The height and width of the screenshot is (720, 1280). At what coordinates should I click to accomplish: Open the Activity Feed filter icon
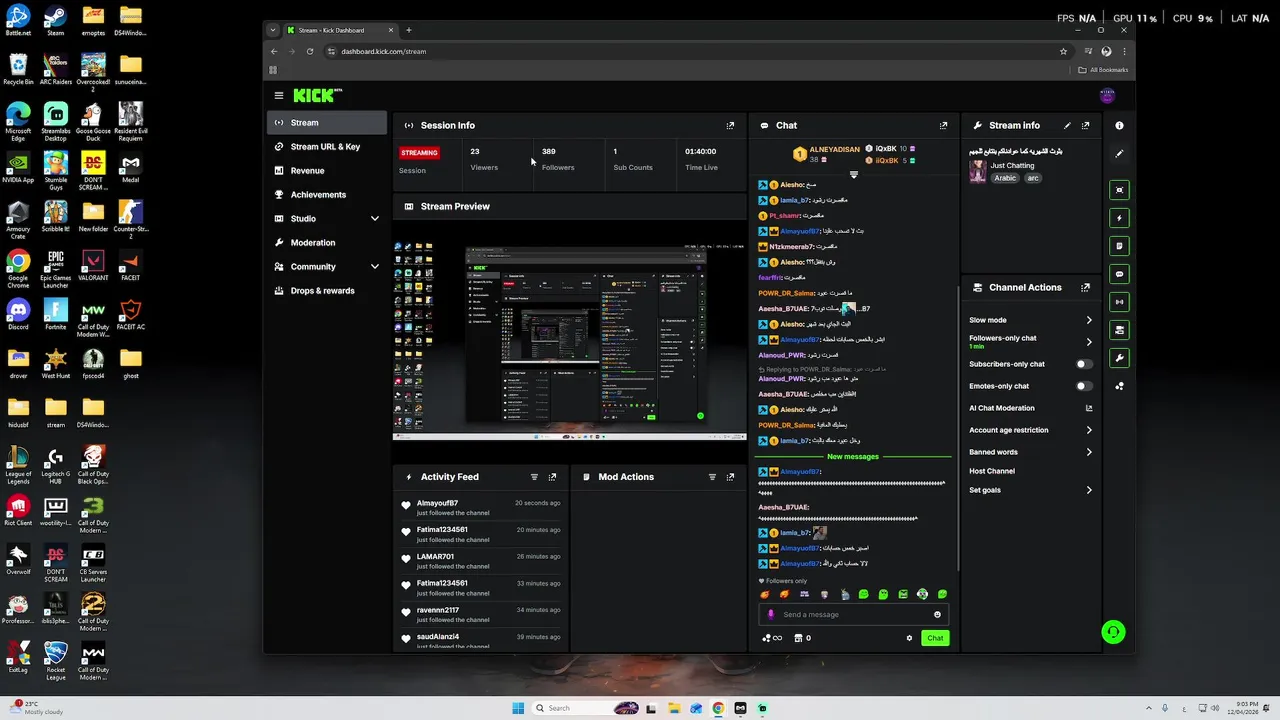(534, 477)
